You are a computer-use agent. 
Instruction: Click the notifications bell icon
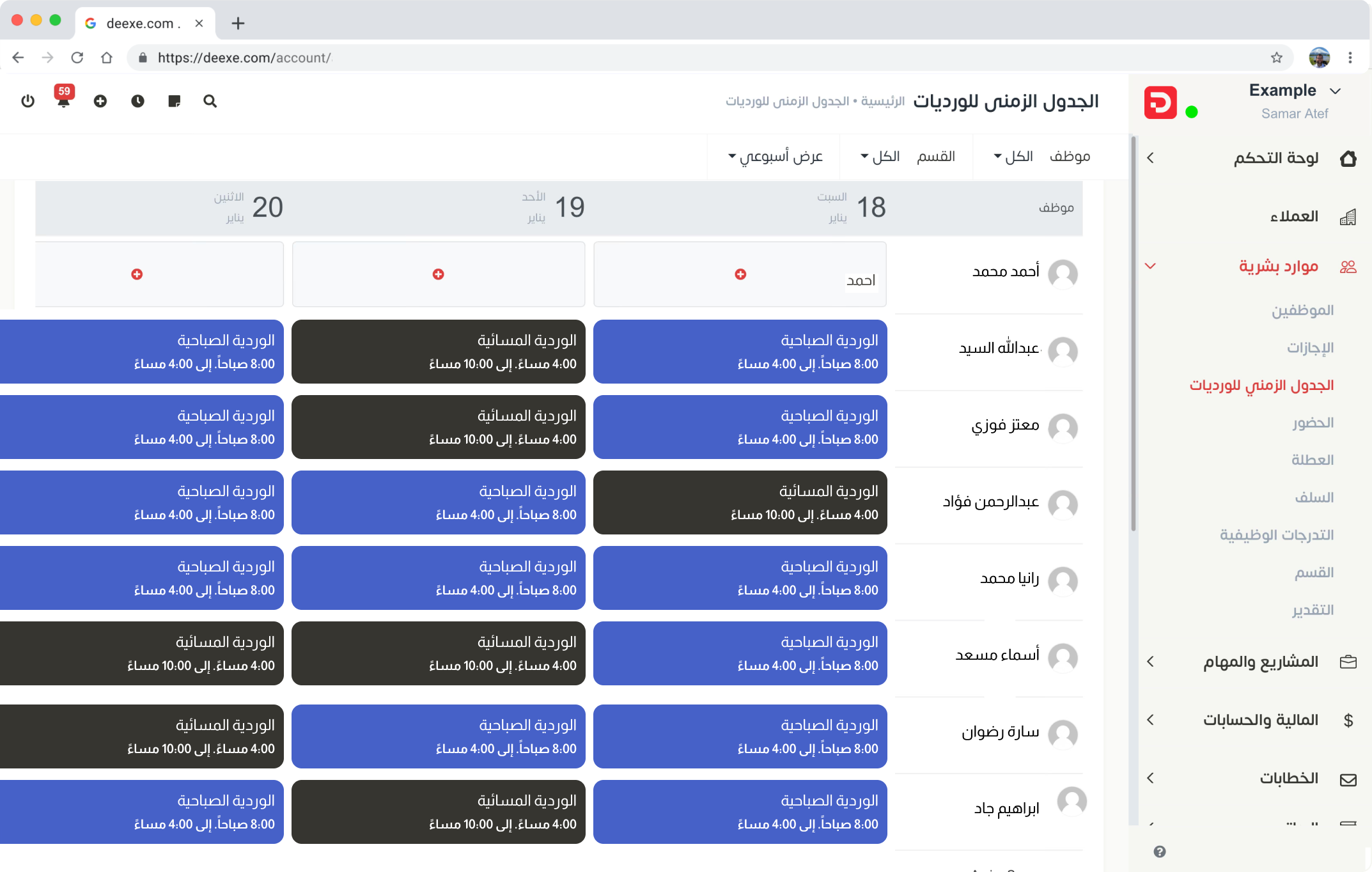pos(63,101)
